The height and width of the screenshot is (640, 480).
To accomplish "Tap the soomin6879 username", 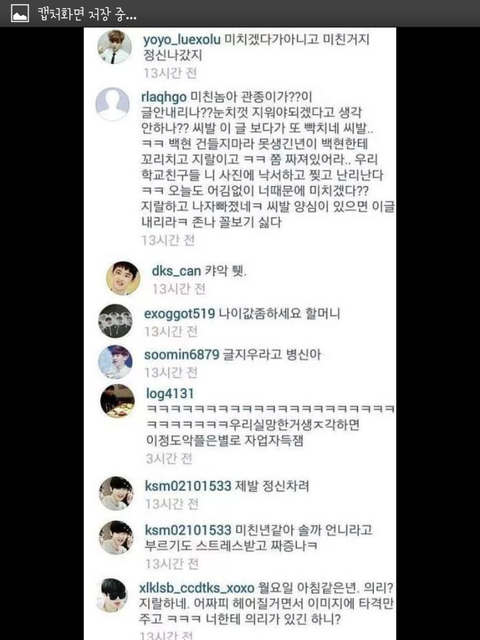I will 182,354.
